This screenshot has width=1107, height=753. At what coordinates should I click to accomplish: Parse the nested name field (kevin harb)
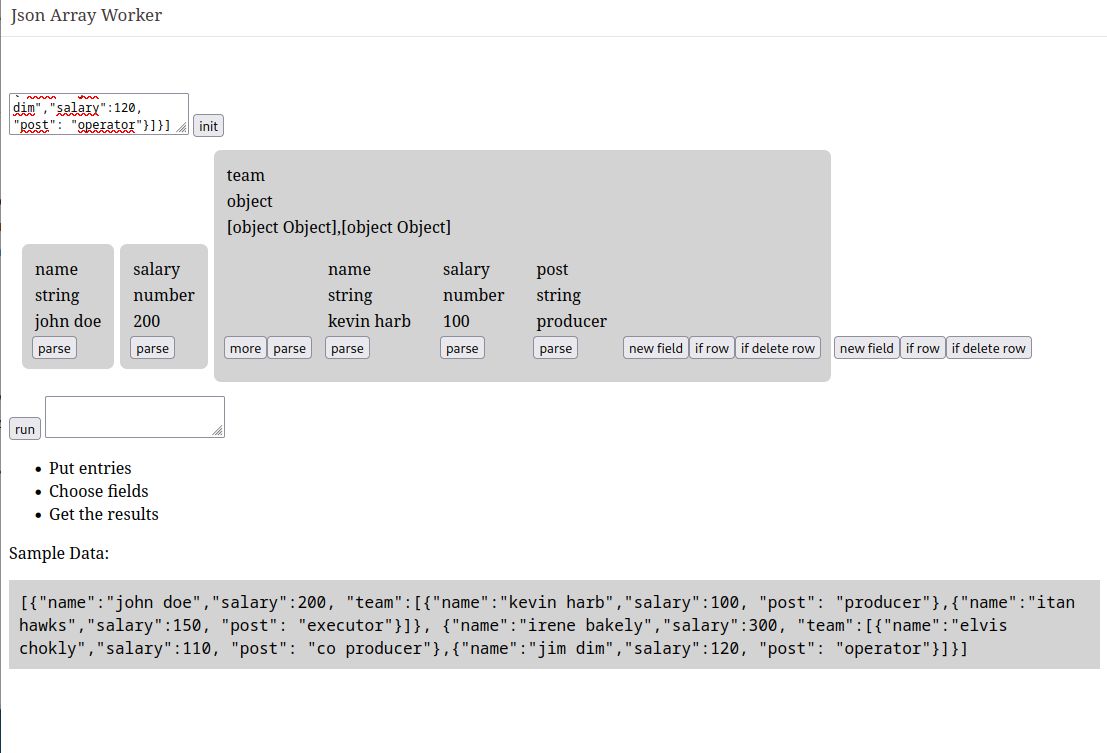point(347,348)
